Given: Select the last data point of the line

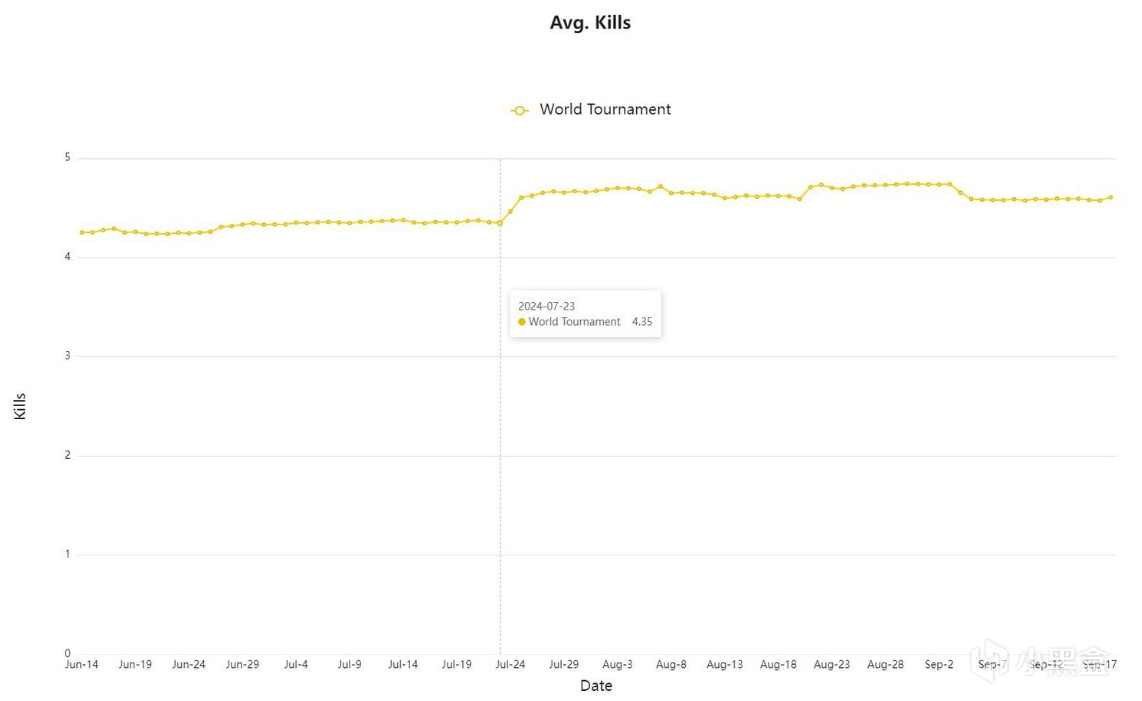Looking at the screenshot, I should coord(1110,197).
